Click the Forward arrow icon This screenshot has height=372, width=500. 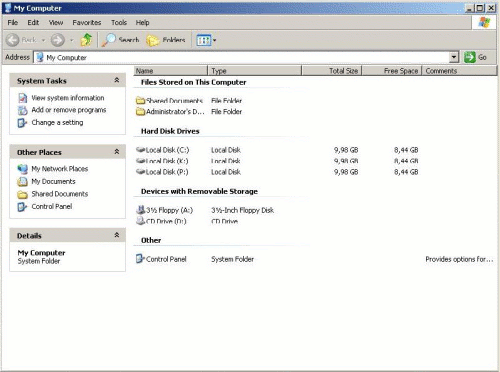coord(57,40)
